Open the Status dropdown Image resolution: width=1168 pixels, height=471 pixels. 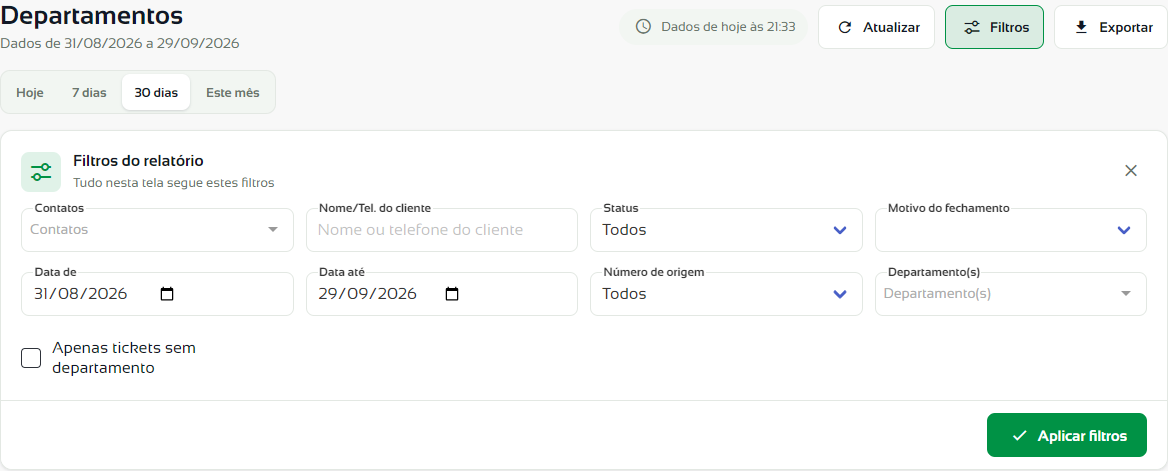(726, 230)
